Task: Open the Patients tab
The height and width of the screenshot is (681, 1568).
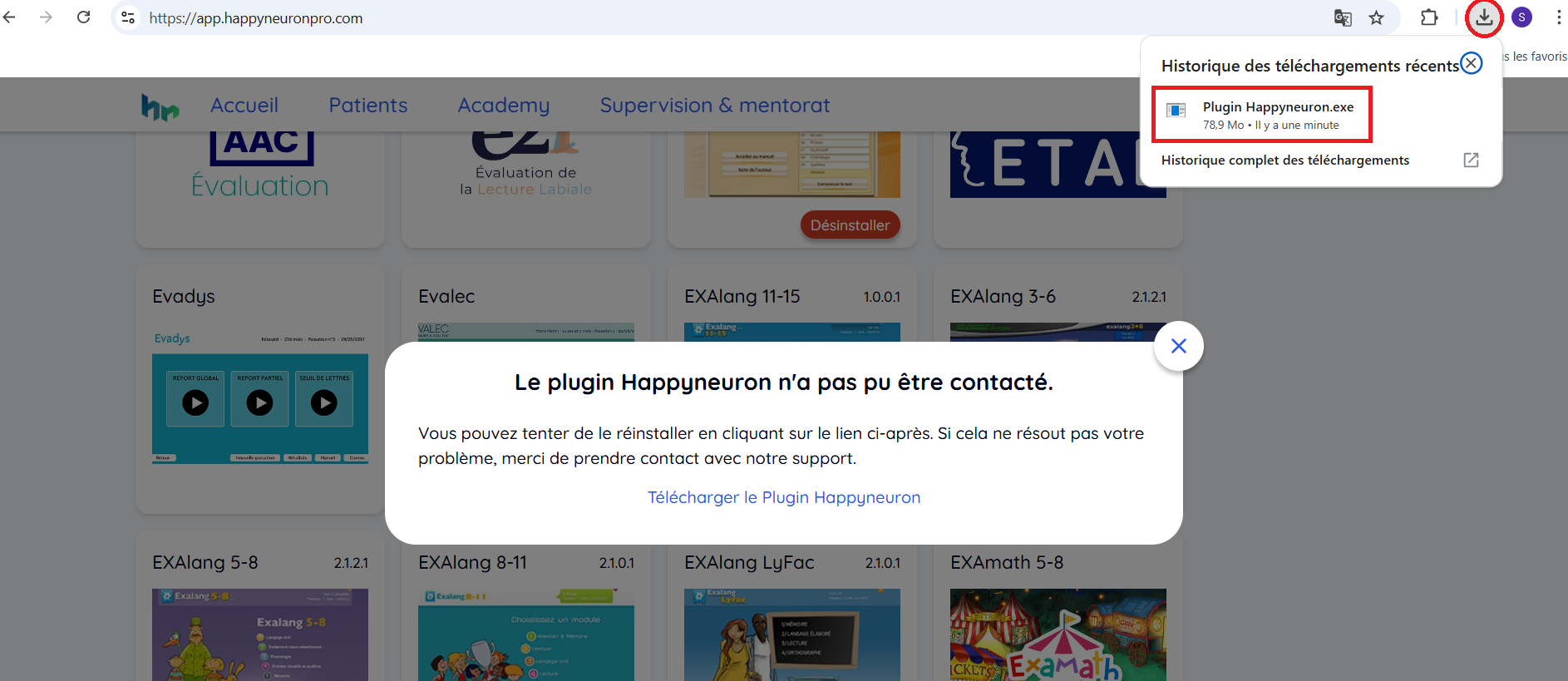Action: 367,106
